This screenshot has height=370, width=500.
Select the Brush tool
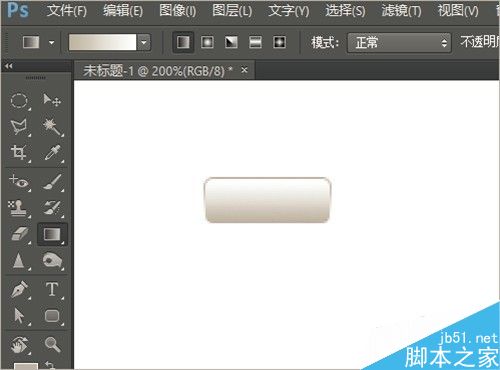[52, 182]
